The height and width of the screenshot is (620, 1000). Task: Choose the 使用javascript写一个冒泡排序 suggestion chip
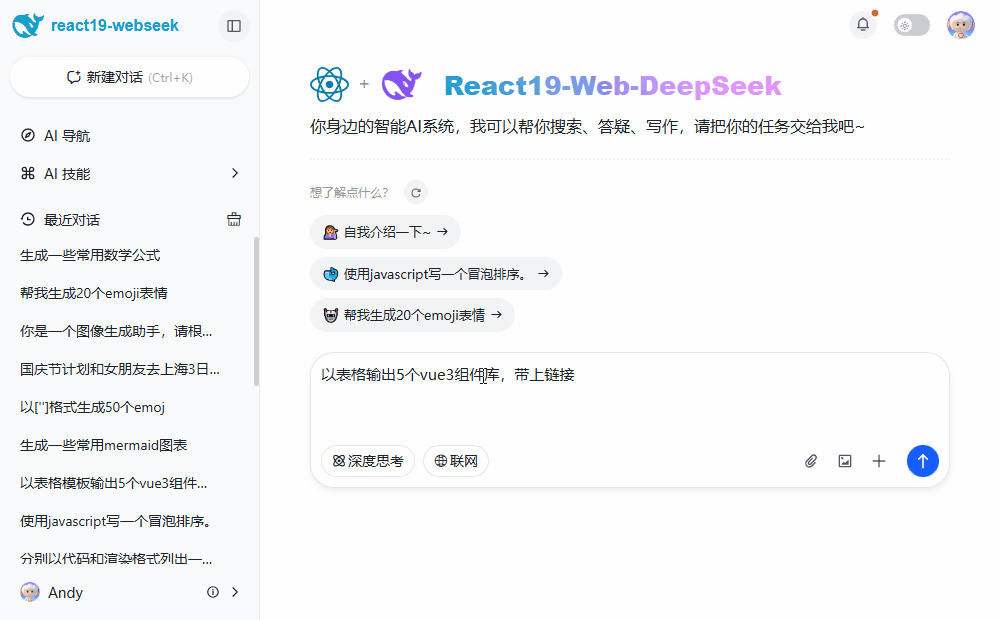(x=436, y=274)
